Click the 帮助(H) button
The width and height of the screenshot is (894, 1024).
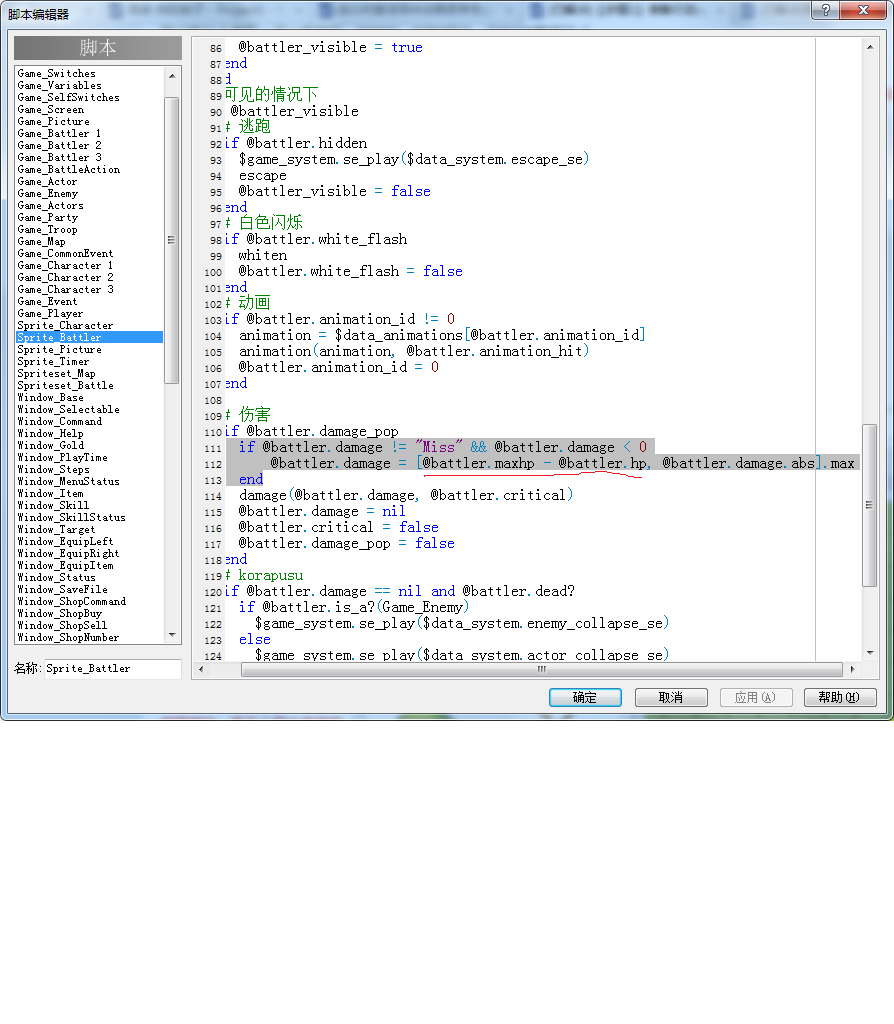point(840,697)
